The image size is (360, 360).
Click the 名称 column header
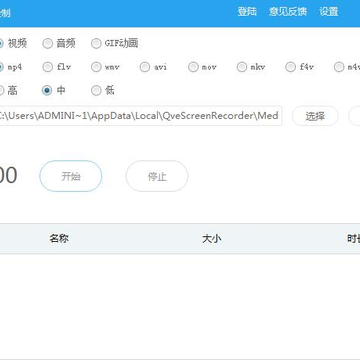59,239
